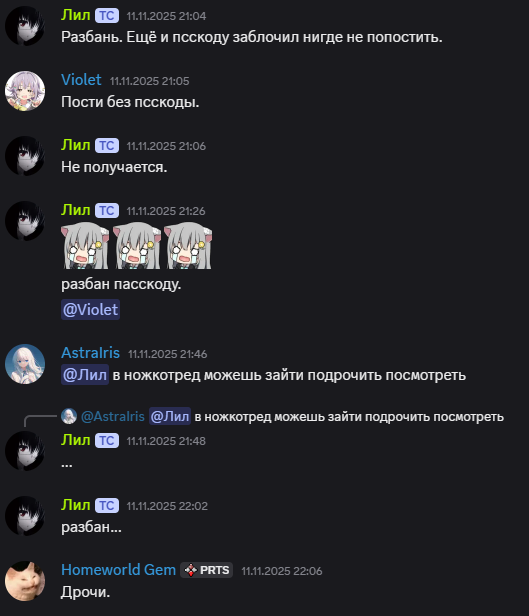Open the PRTS server tag badge
This screenshot has width=529, height=616.
tap(207, 570)
